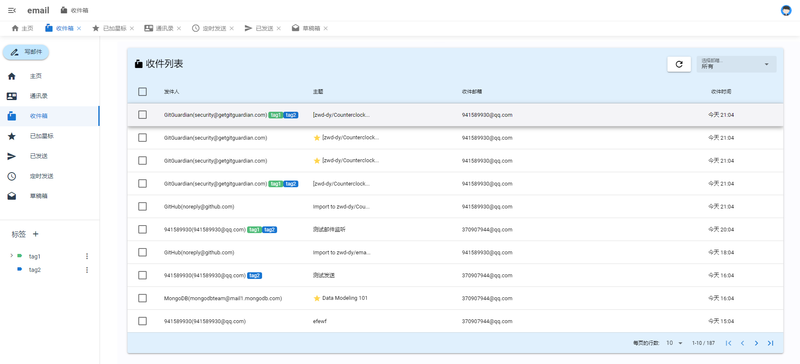Viewport: 800px width, 364px height.
Task: Click the refresh inbox button
Action: coord(679,64)
